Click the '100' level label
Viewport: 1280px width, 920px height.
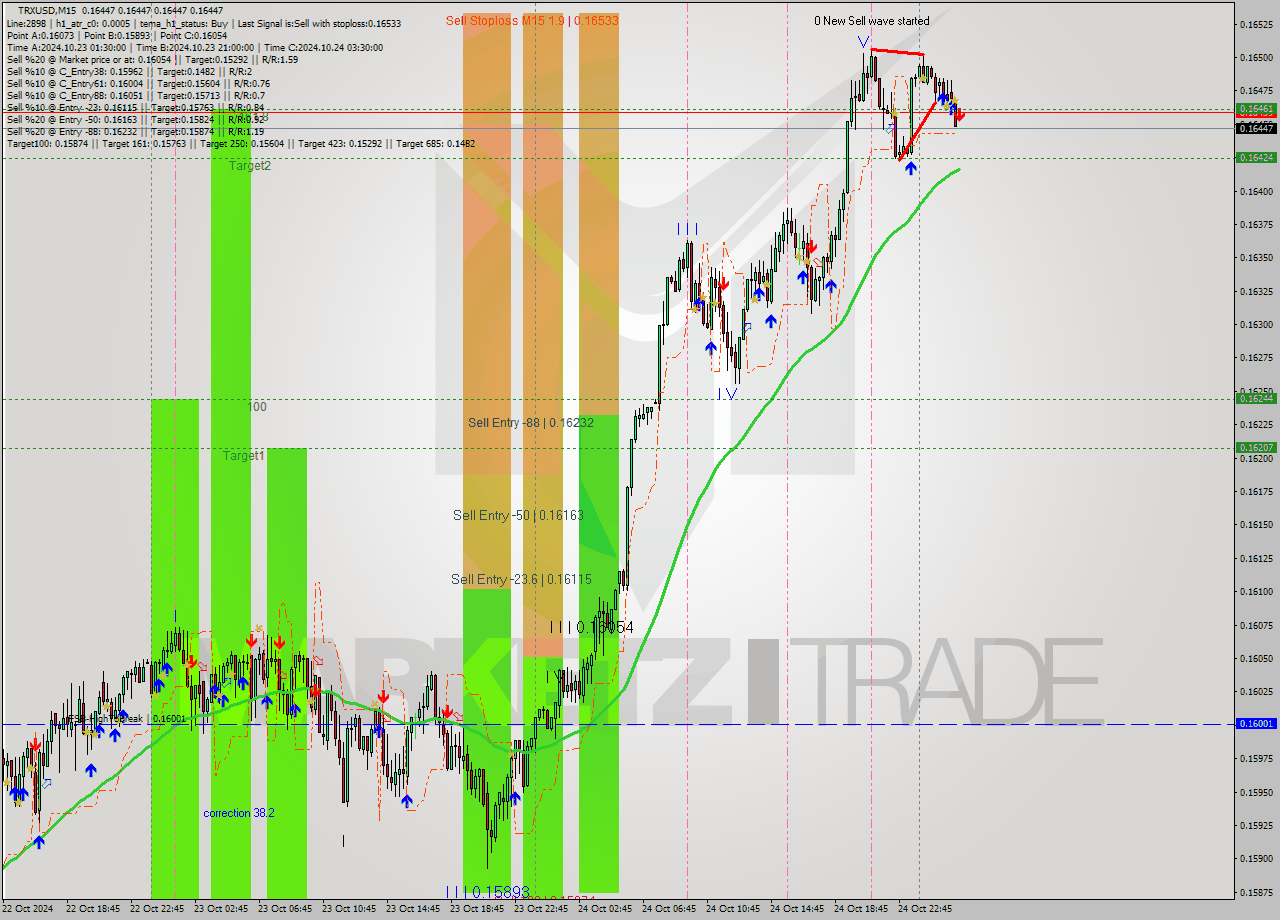click(257, 407)
